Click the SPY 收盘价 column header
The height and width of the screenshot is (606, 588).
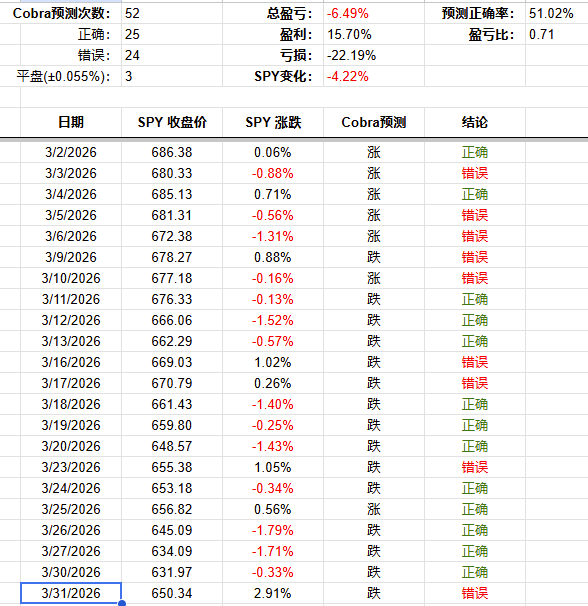pyautogui.click(x=172, y=122)
